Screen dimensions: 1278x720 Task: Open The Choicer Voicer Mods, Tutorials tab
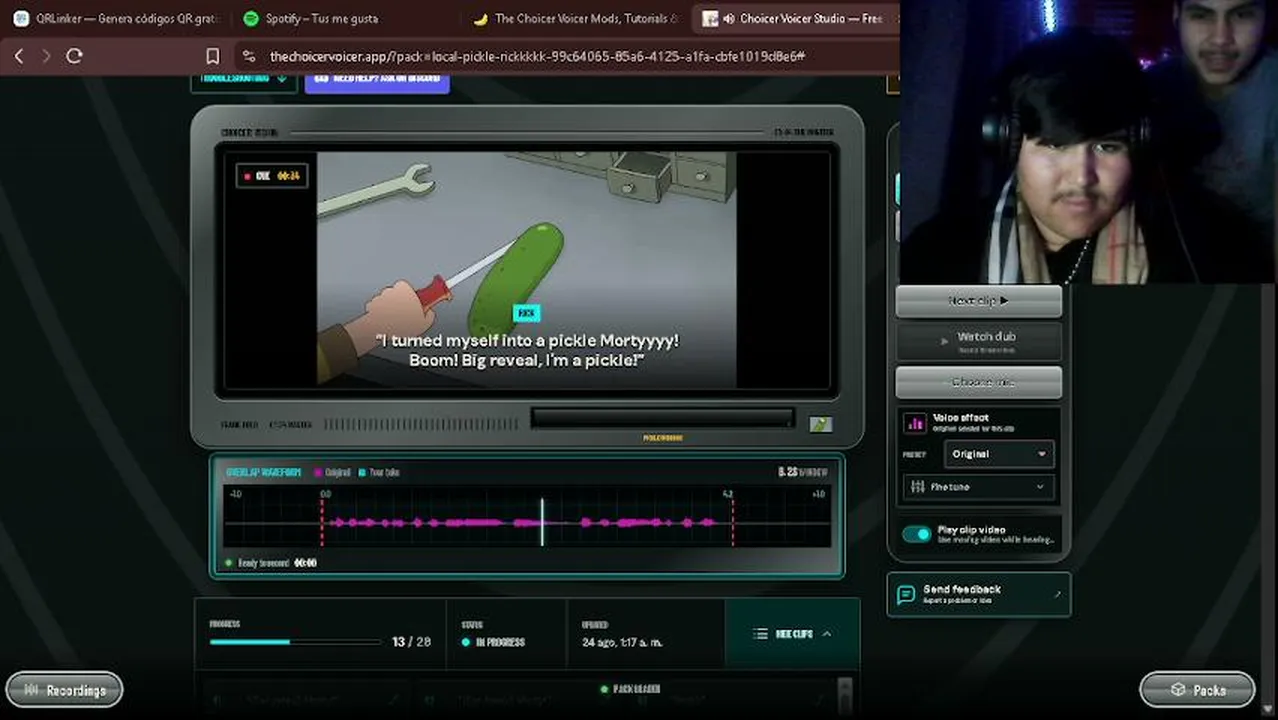pos(576,18)
